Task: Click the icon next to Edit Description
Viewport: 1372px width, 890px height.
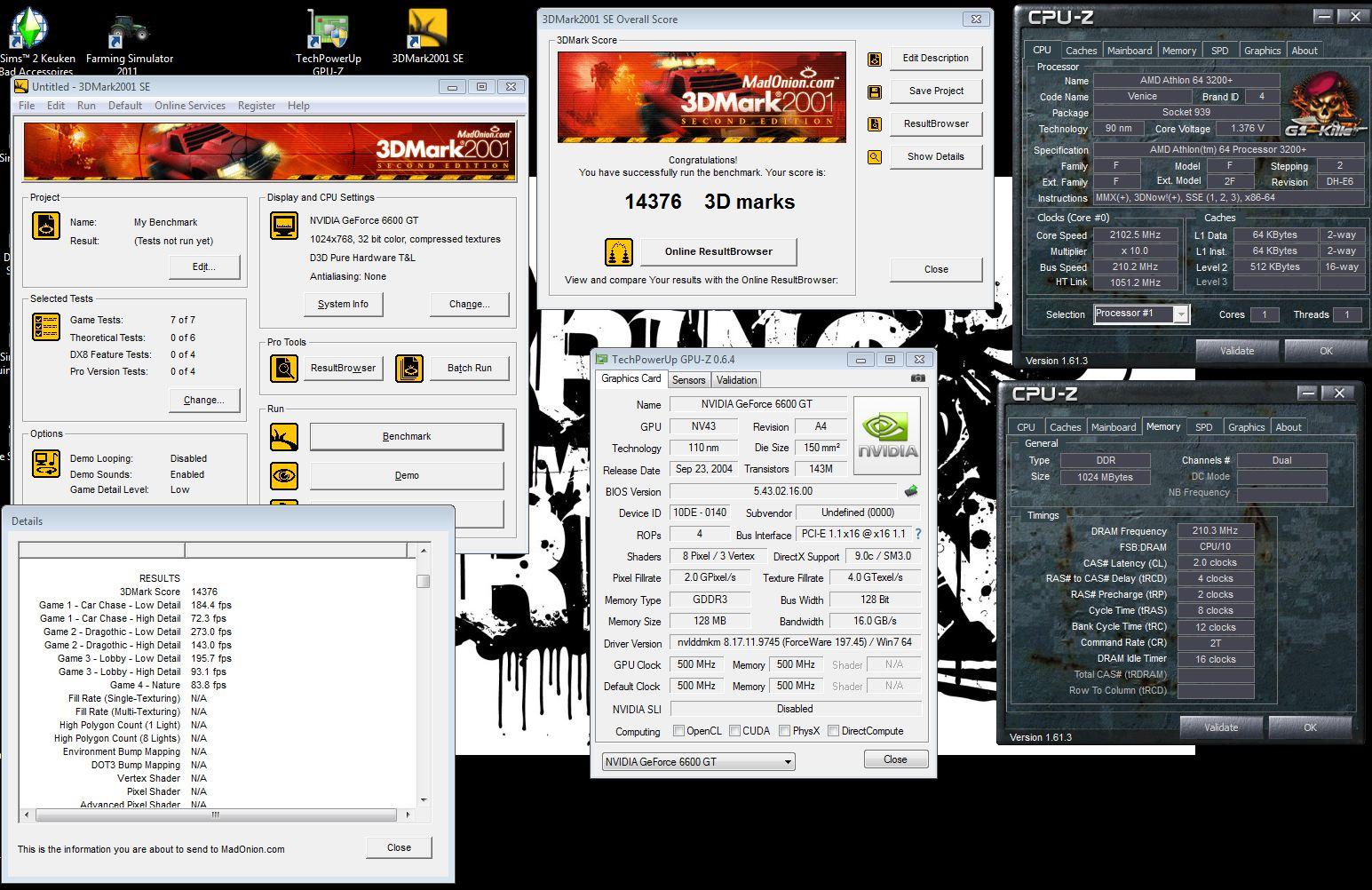Action: (875, 59)
